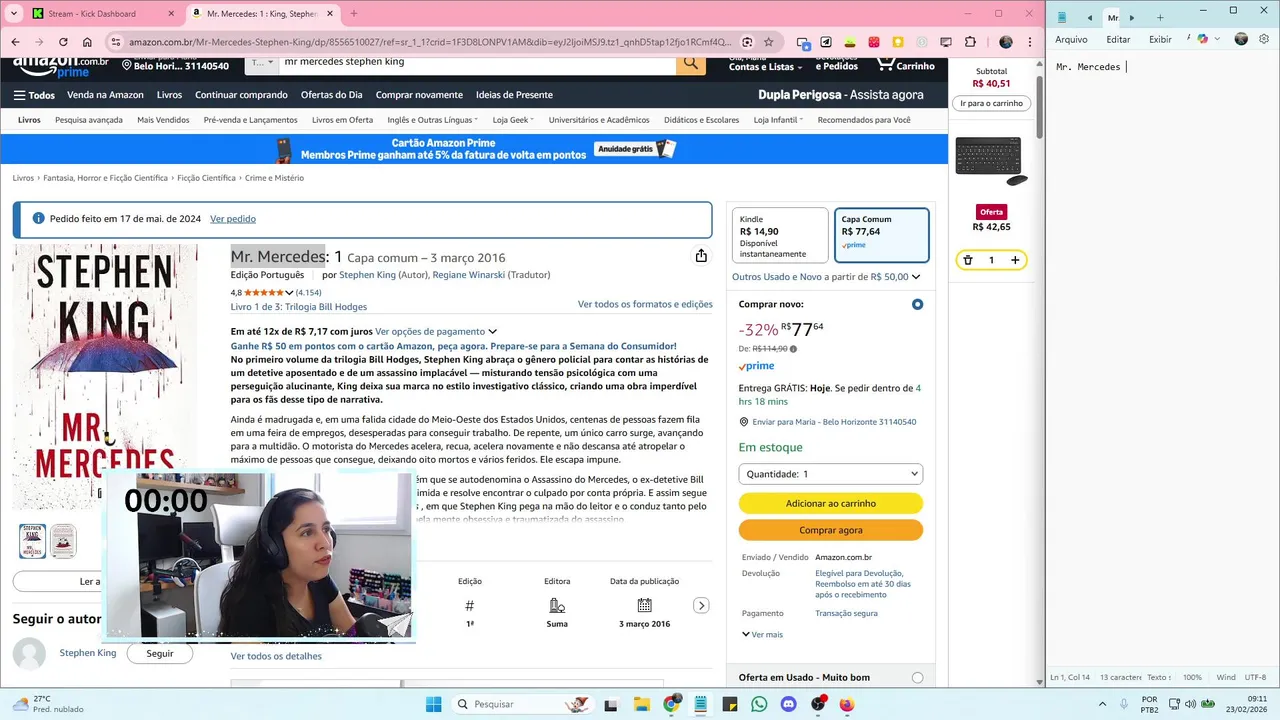Click the trash icon in the cart sidebar
This screenshot has width=1280, height=720.
[x=968, y=260]
